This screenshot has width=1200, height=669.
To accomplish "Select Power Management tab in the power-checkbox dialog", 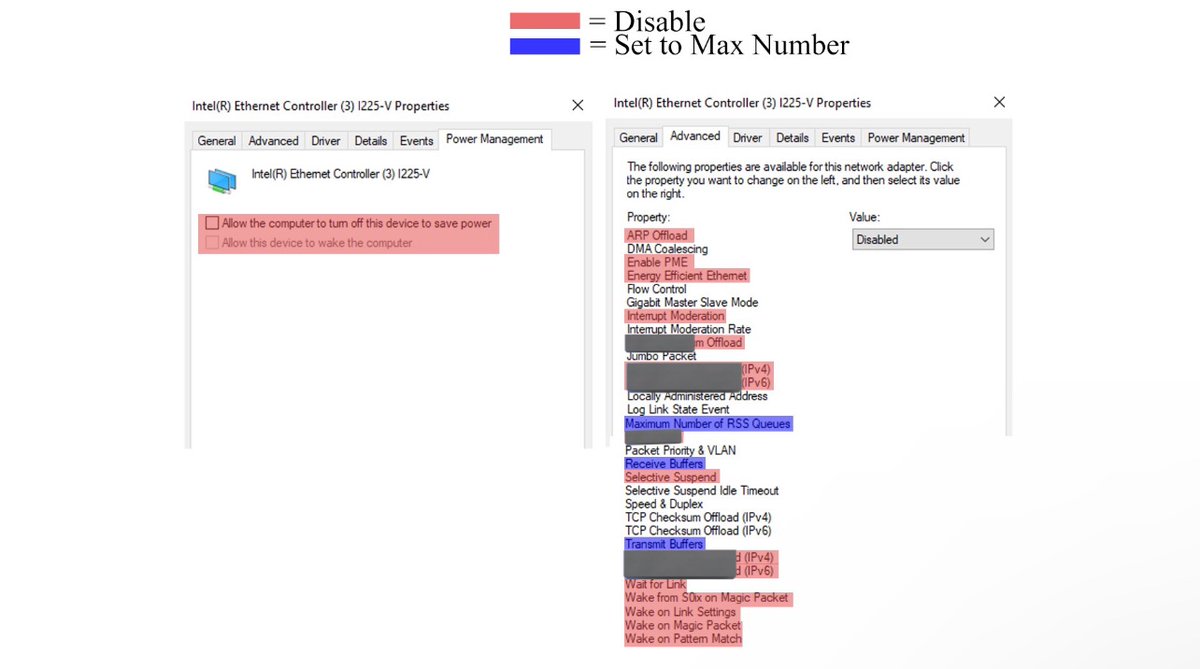I will [494, 139].
